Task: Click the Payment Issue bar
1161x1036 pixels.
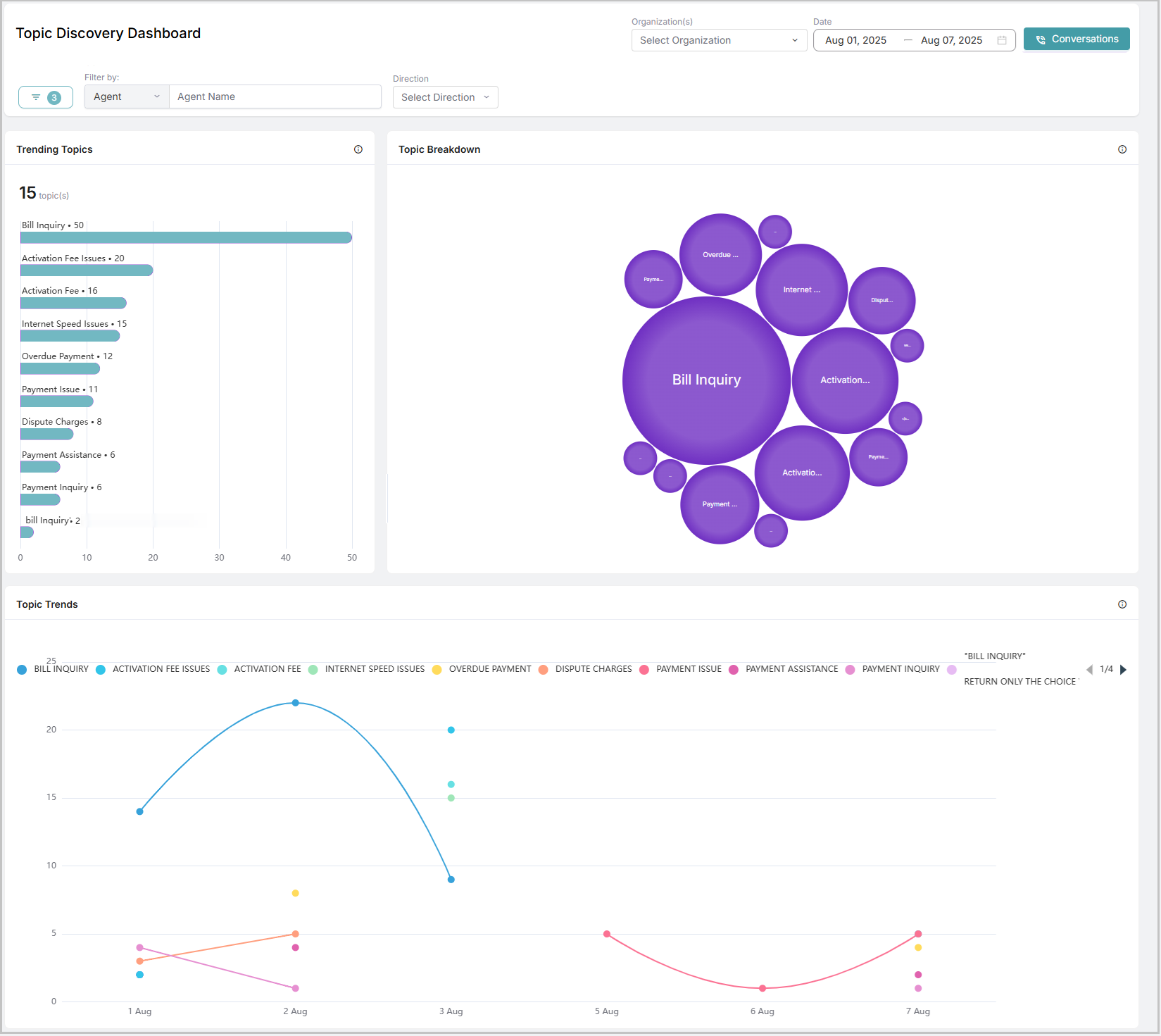Action: tap(57, 401)
